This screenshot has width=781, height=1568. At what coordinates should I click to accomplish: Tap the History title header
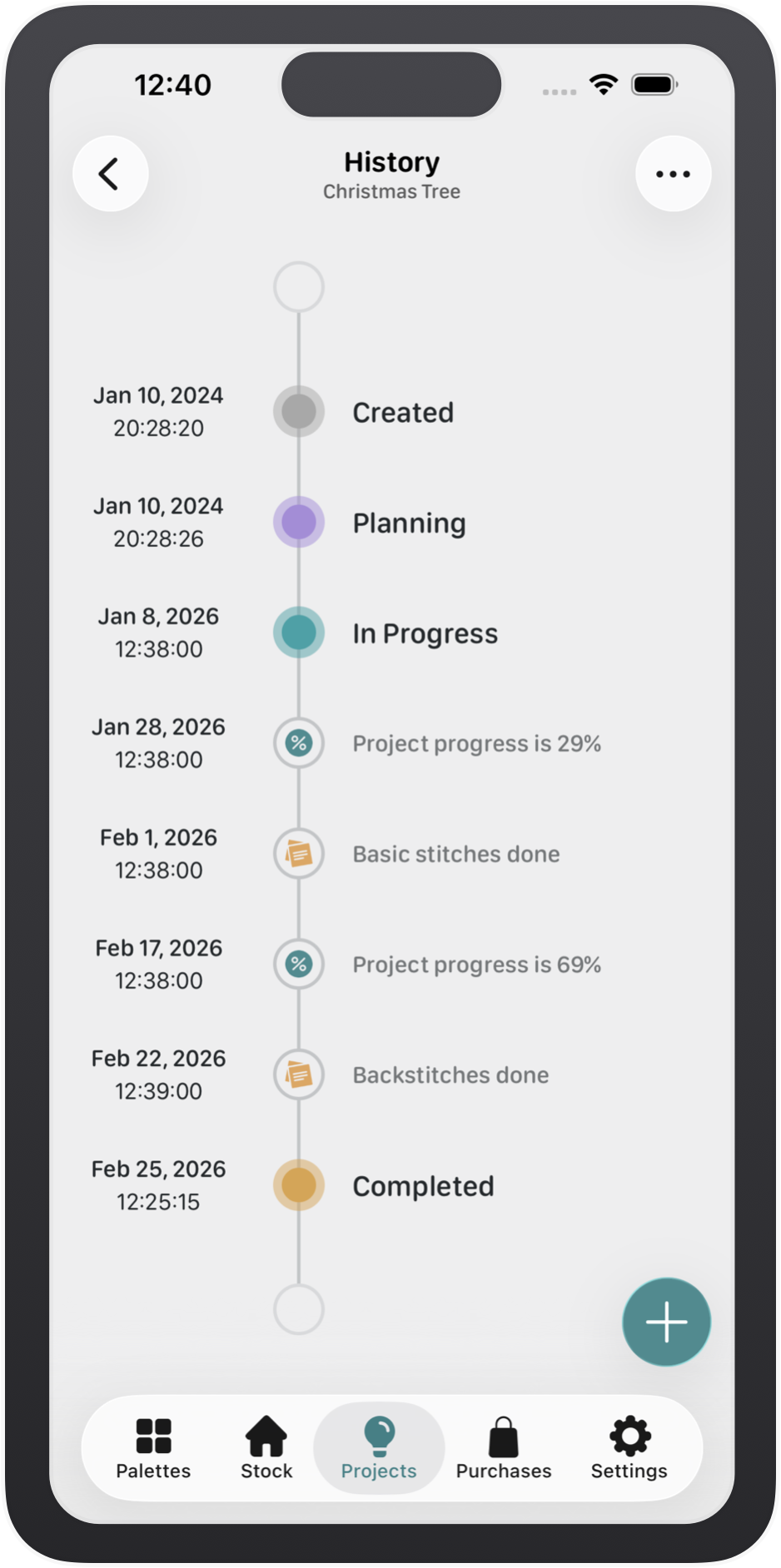coord(390,162)
